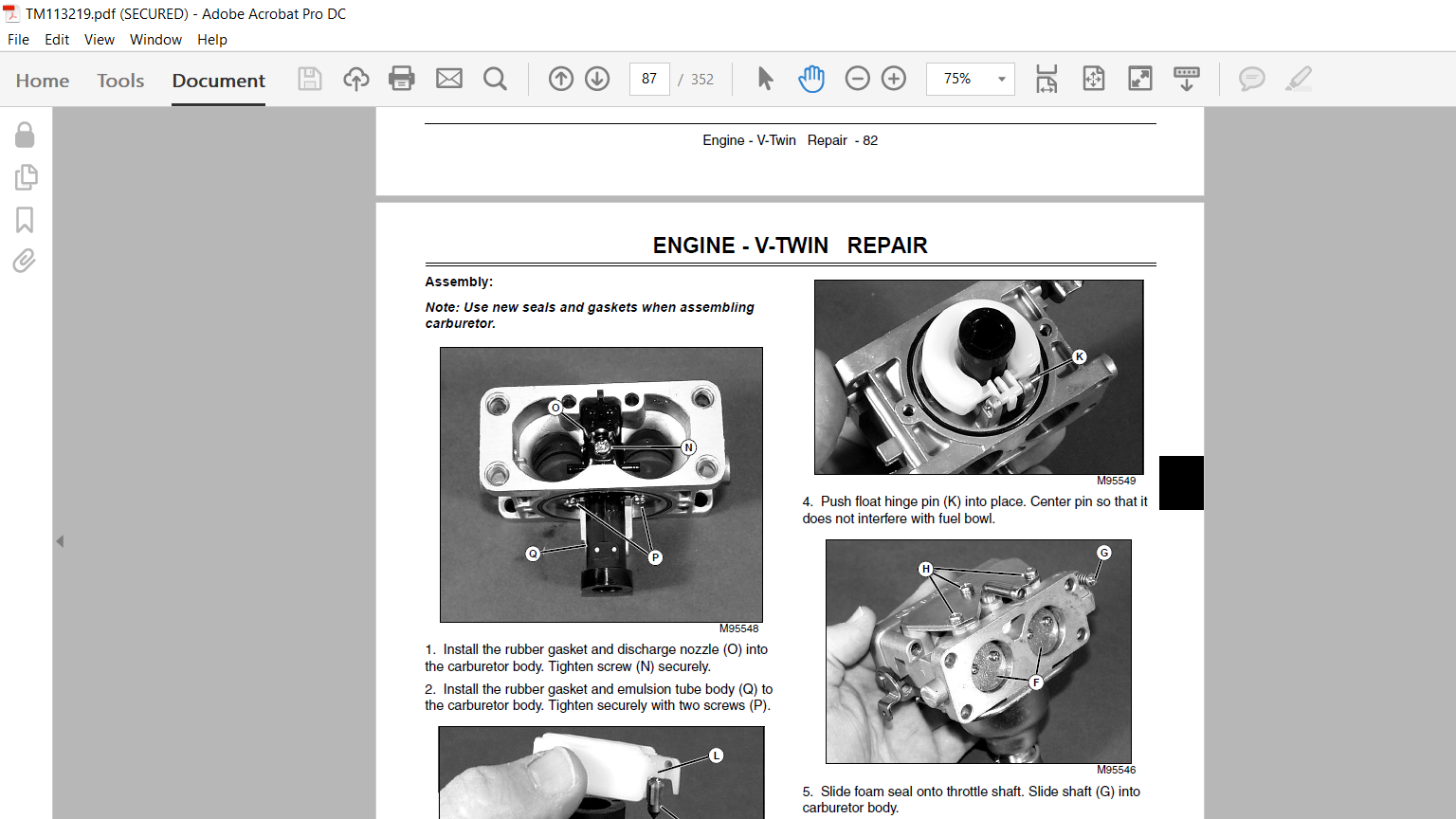Open Page Thumbnails panel in sidebar
The height and width of the screenshot is (819, 1456).
tap(26, 177)
